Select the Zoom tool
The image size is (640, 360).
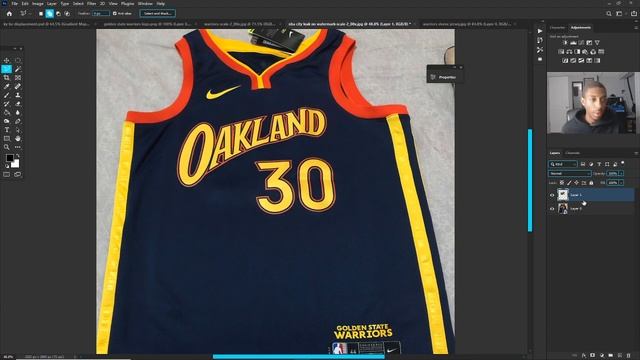click(x=7, y=147)
